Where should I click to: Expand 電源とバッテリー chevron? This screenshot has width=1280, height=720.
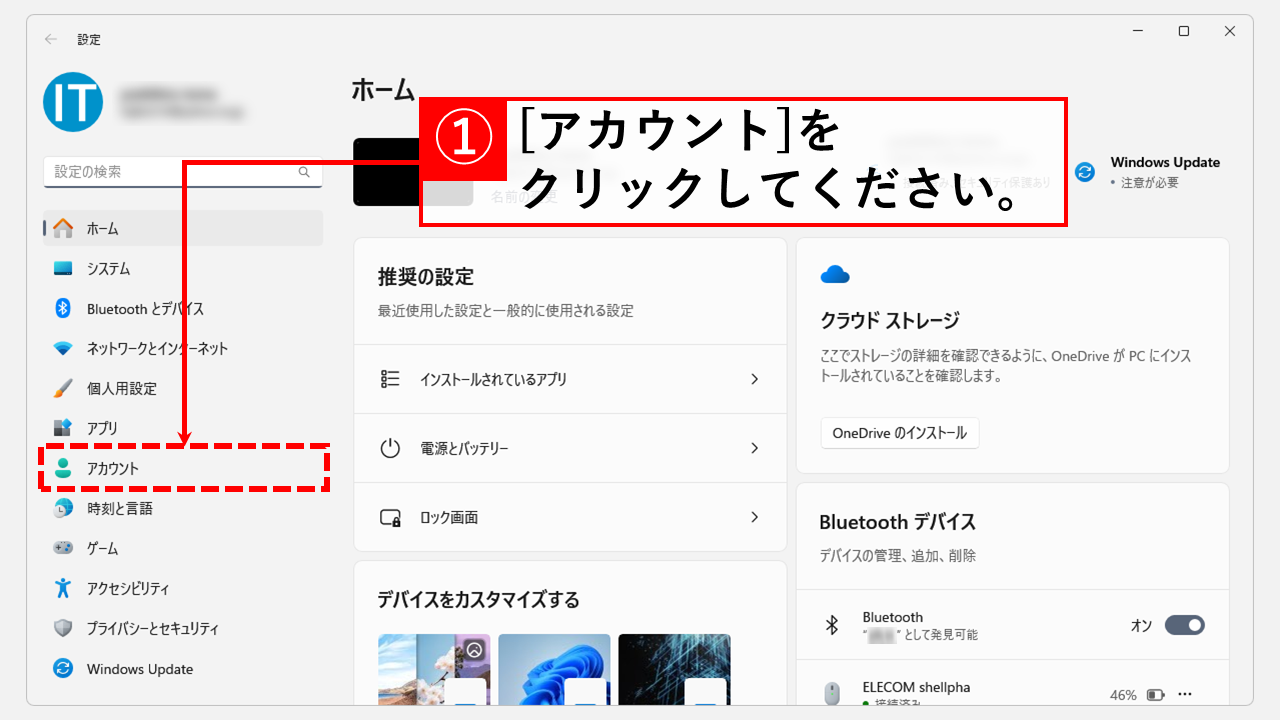(754, 448)
